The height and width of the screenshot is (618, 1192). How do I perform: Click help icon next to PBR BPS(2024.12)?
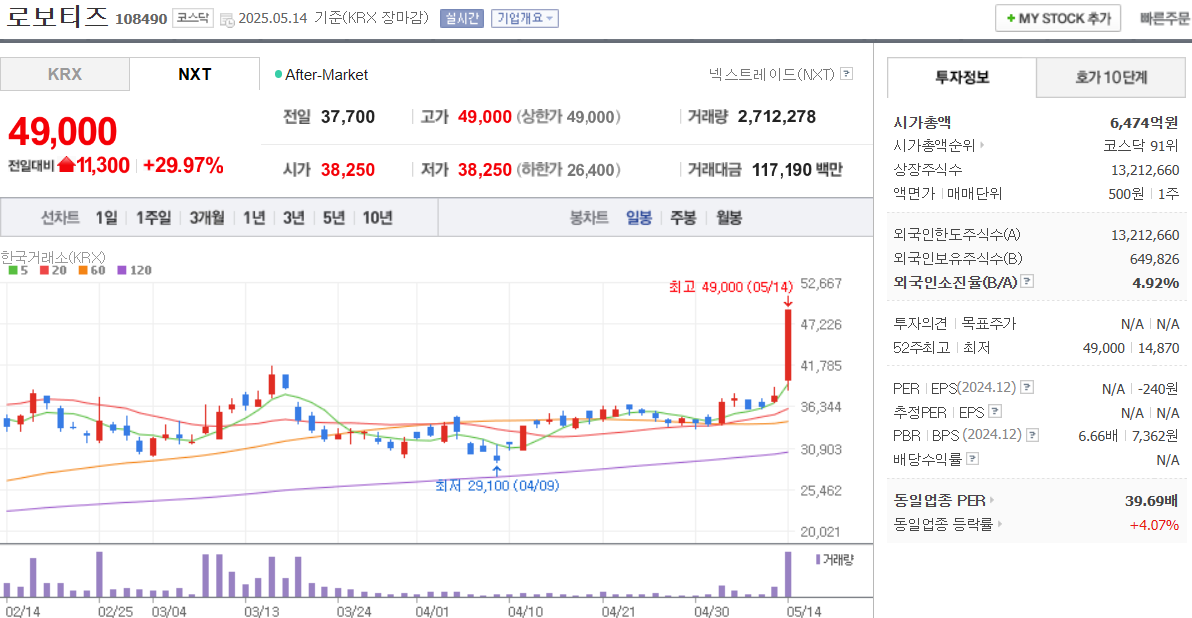click(1032, 435)
